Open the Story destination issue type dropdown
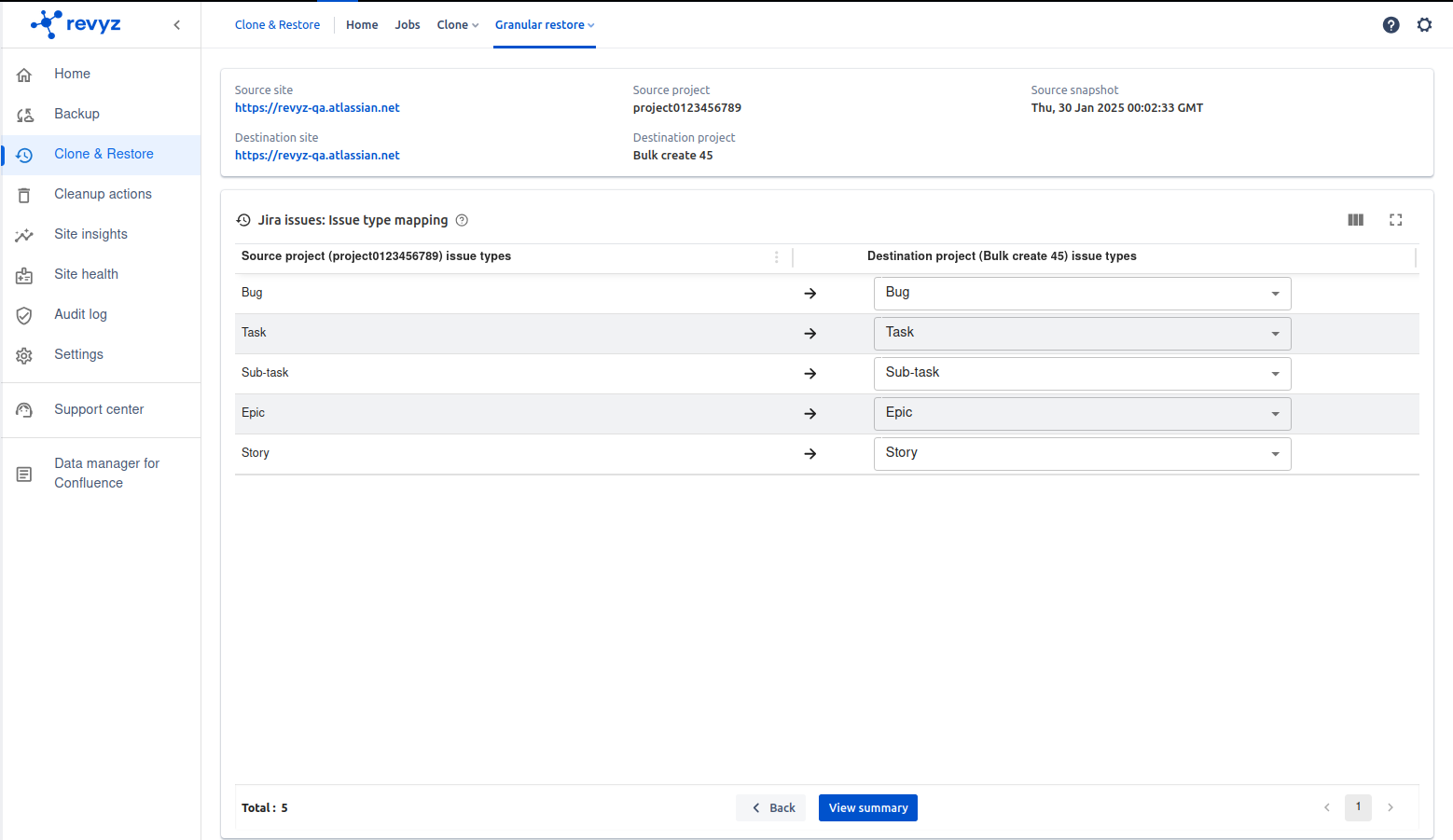This screenshot has width=1453, height=840. coord(1082,454)
